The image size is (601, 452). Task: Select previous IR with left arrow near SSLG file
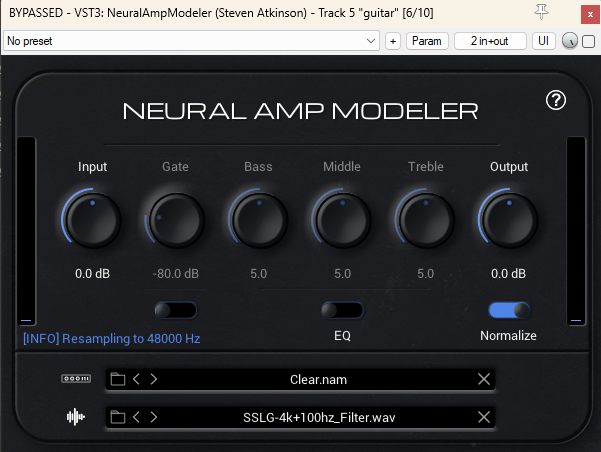click(136, 417)
